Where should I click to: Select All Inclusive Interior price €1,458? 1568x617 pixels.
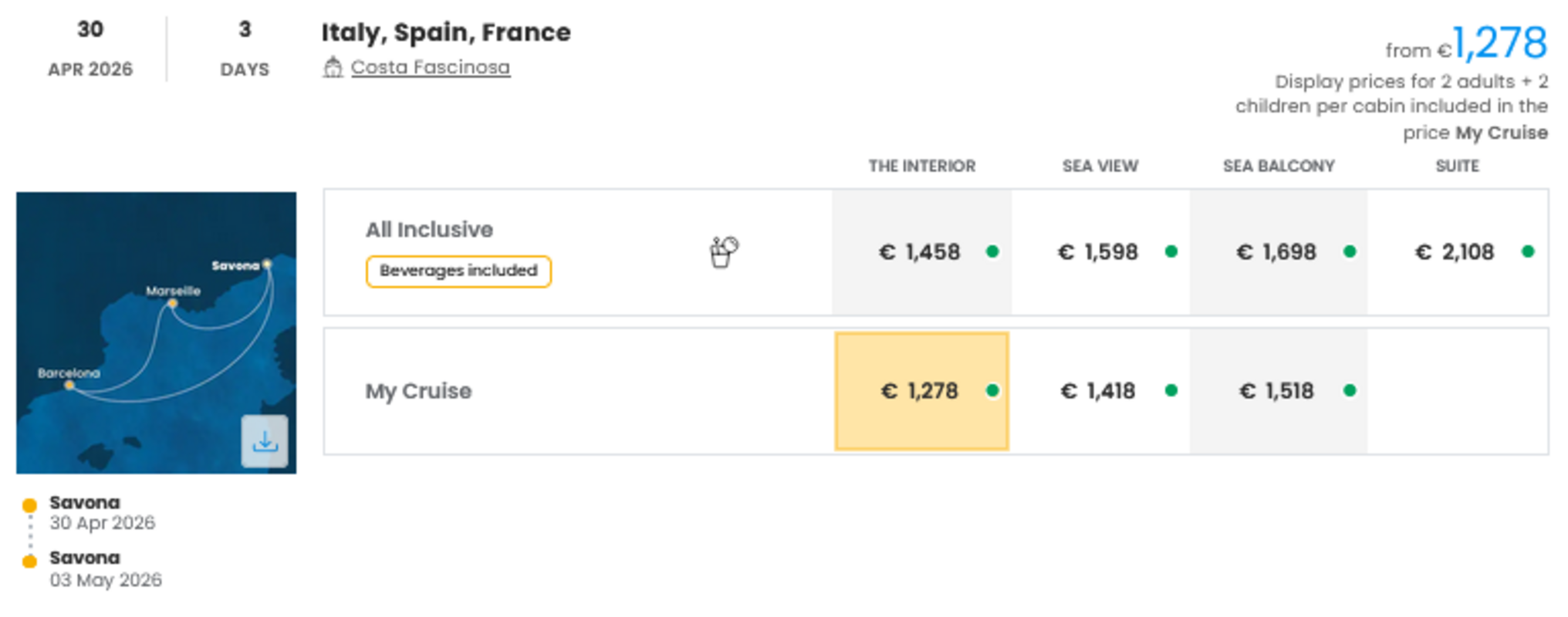click(921, 252)
